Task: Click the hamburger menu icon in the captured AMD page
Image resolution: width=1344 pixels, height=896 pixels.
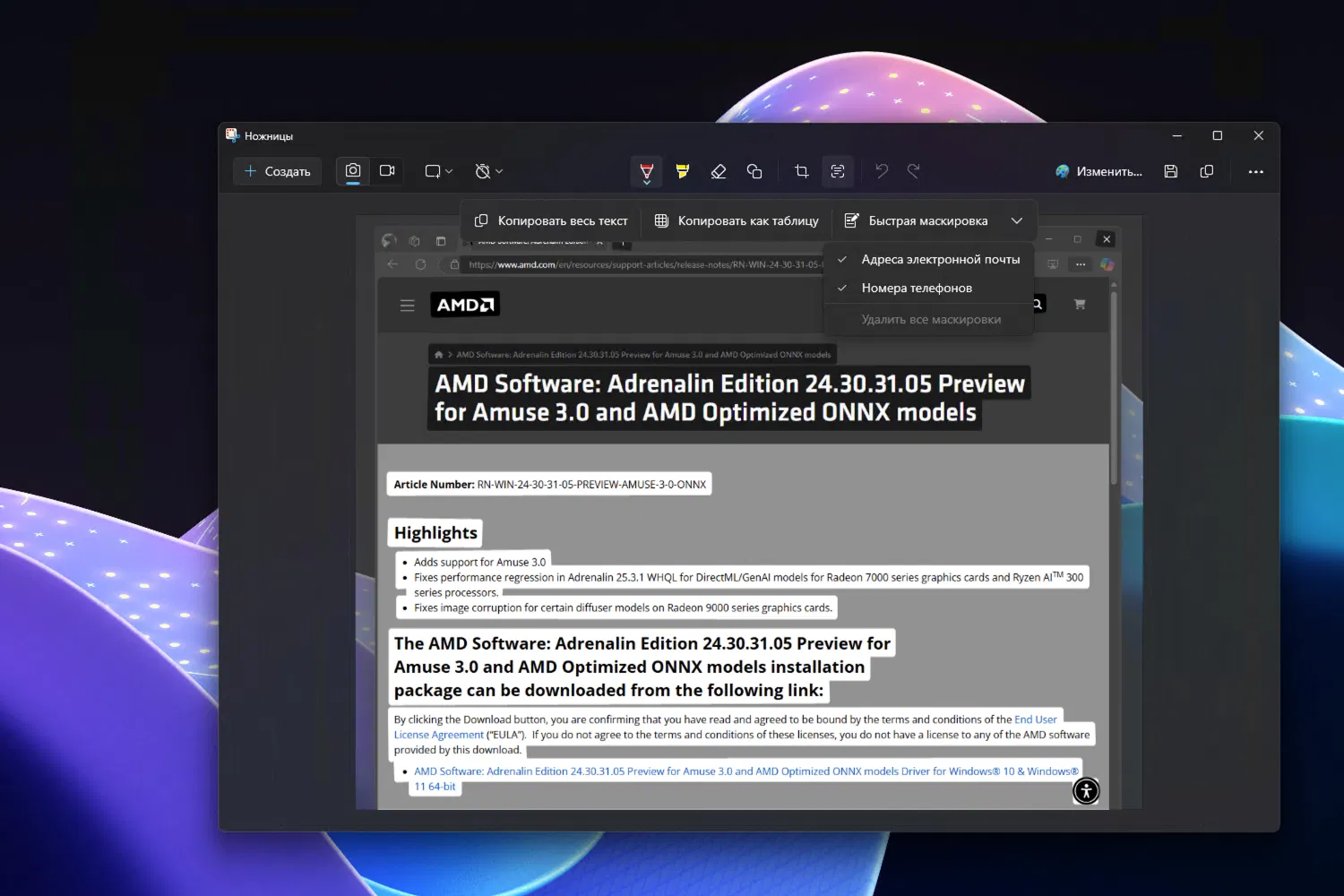Action: 408,306
